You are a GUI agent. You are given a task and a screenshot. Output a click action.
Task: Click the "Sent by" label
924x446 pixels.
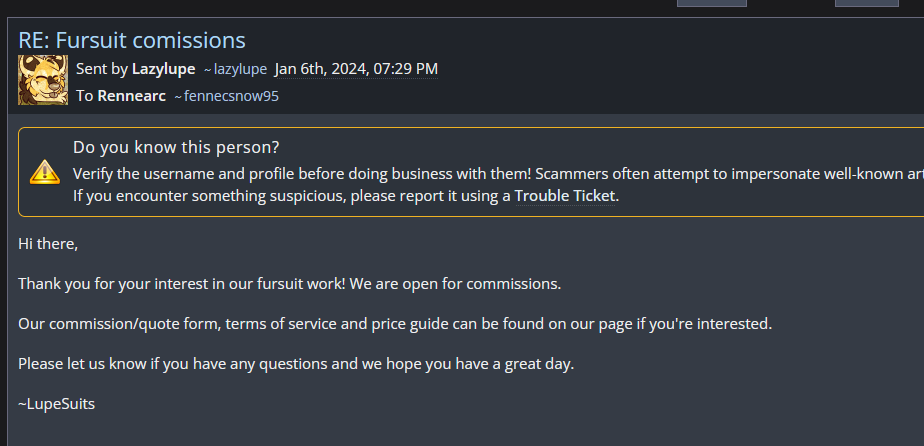click(x=101, y=69)
